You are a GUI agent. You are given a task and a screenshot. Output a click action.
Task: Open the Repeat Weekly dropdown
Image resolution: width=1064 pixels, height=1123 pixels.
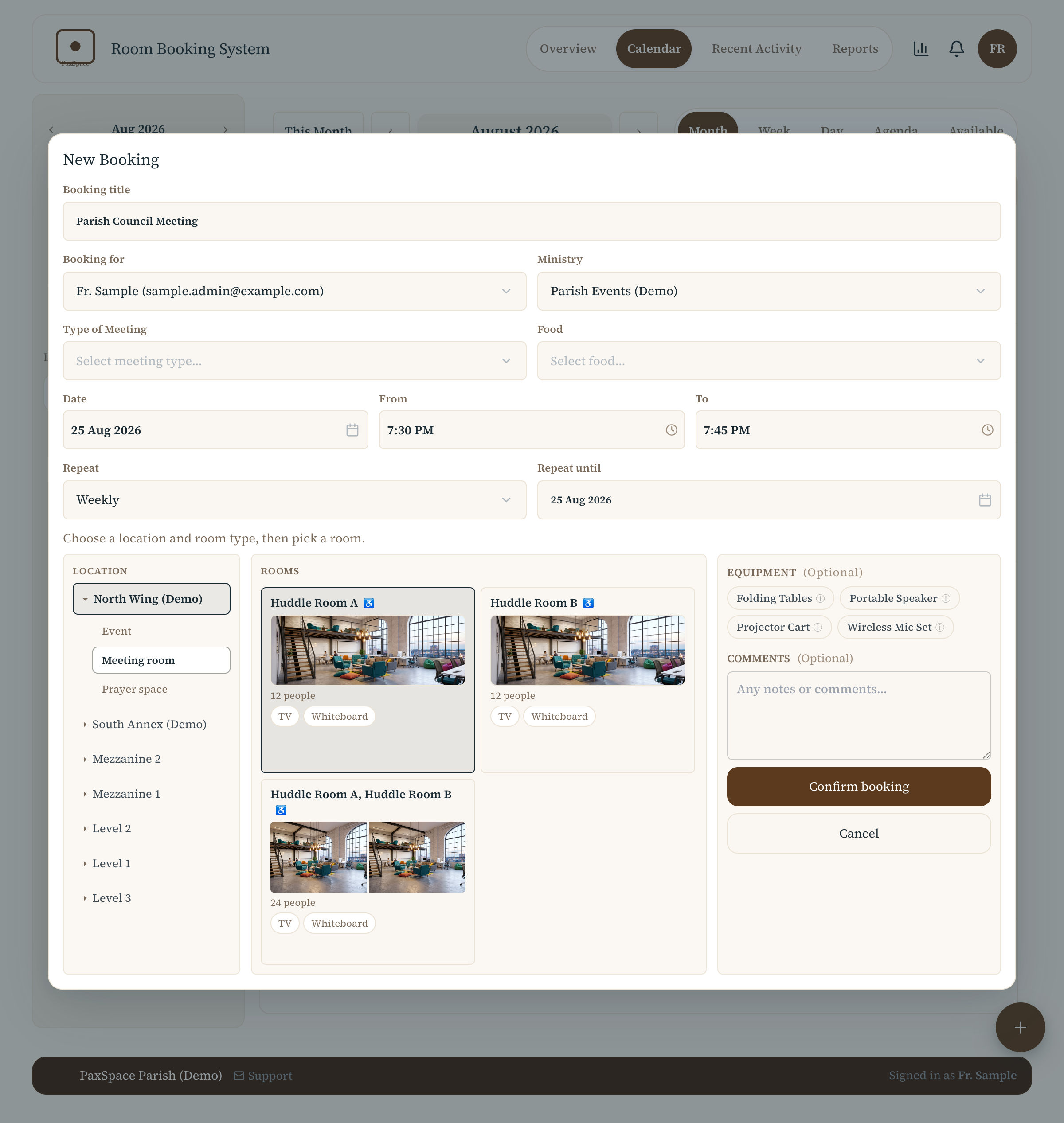click(294, 499)
